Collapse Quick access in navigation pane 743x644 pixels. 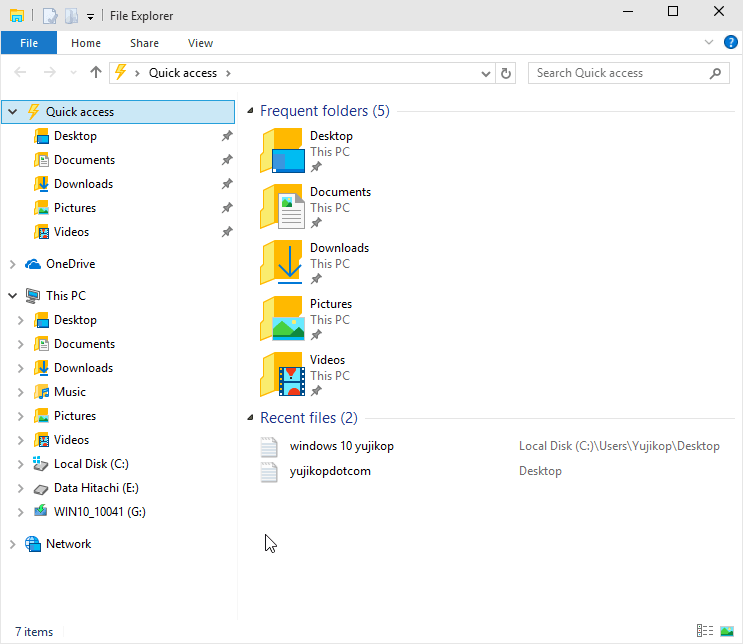pyautogui.click(x=13, y=112)
